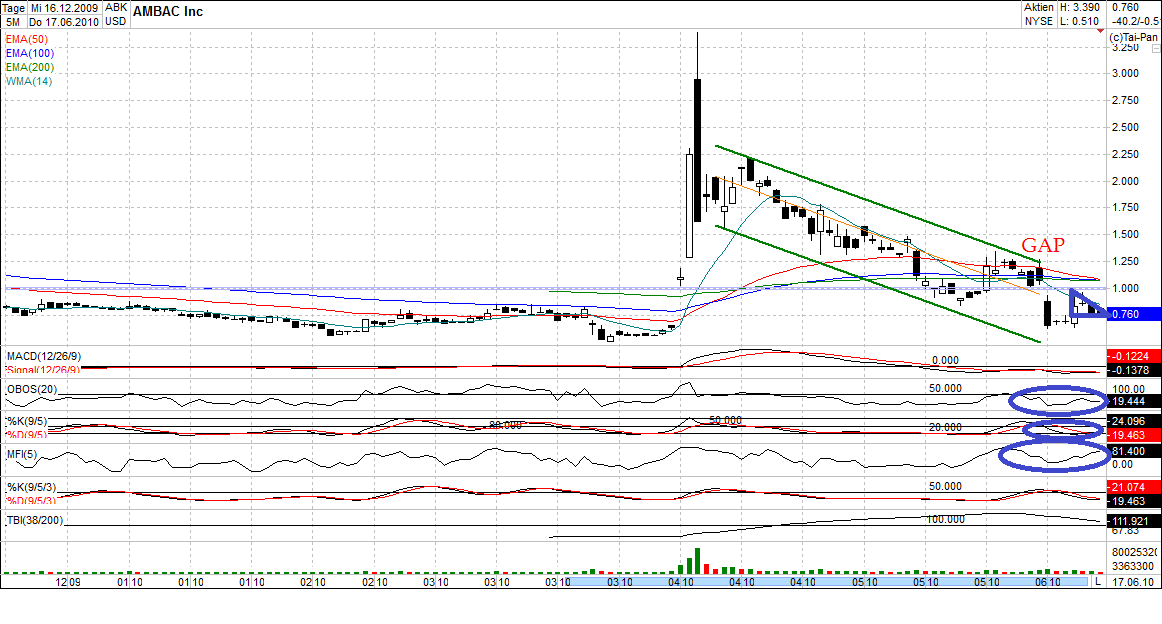This screenshot has width=1162, height=624.
Task: Click the 100.00 OBOS axis value
Action: (1129, 389)
